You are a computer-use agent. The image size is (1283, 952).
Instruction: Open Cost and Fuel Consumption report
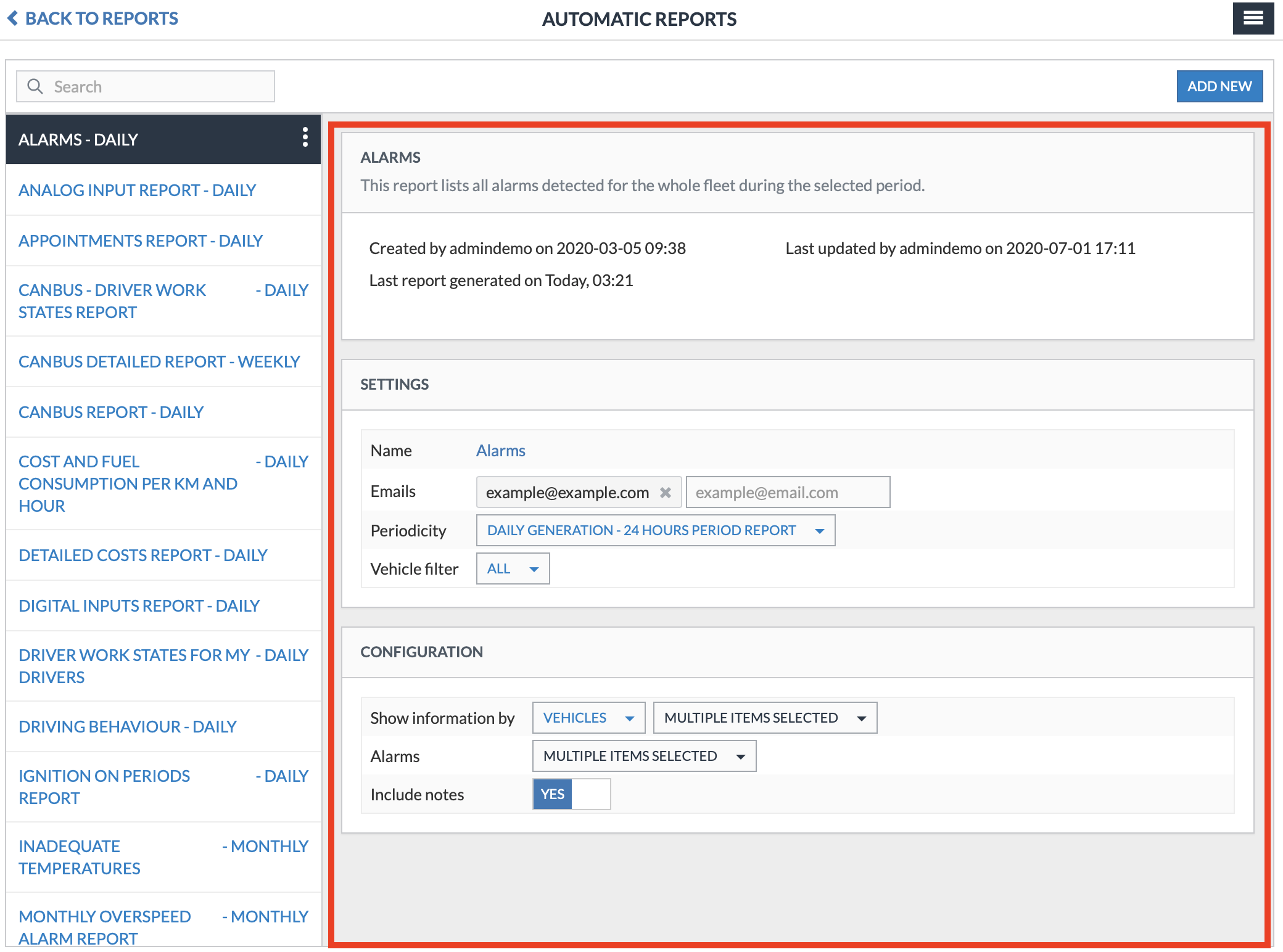click(x=163, y=483)
